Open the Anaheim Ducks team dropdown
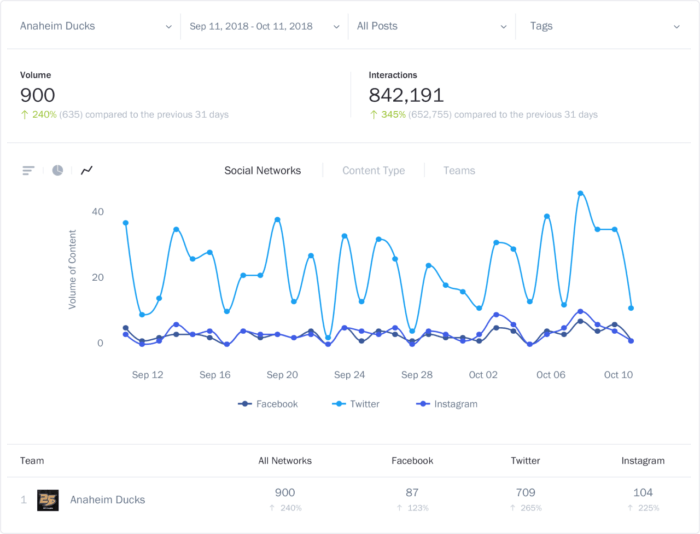 [x=96, y=26]
